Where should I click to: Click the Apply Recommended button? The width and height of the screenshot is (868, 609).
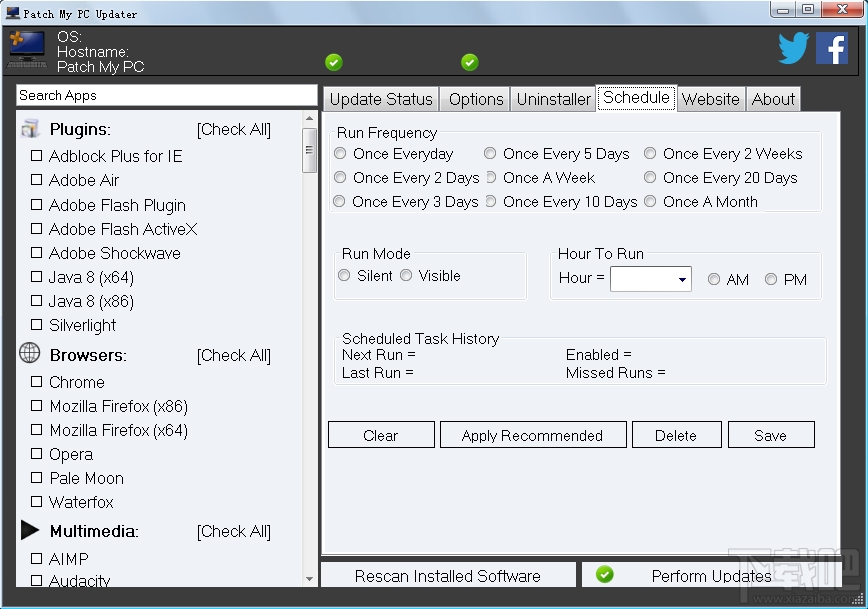(x=532, y=435)
